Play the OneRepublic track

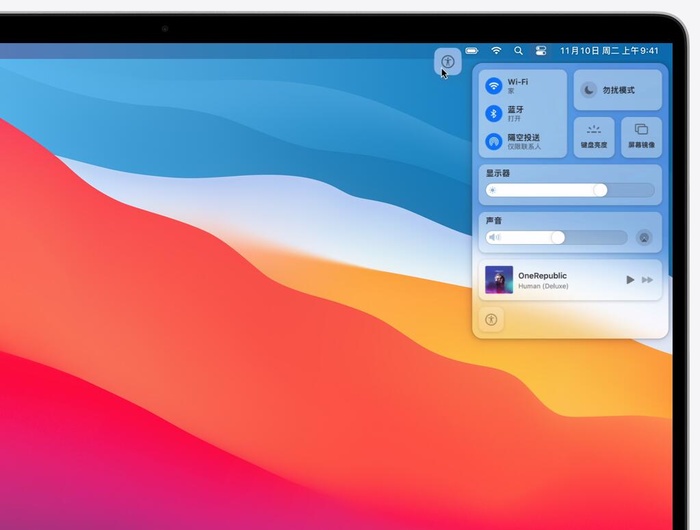(630, 280)
